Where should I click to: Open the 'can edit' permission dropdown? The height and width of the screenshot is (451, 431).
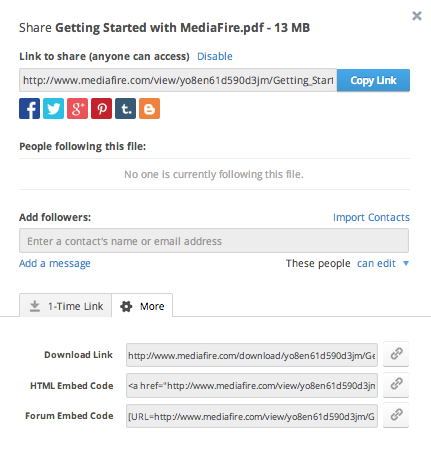pyautogui.click(x=376, y=263)
